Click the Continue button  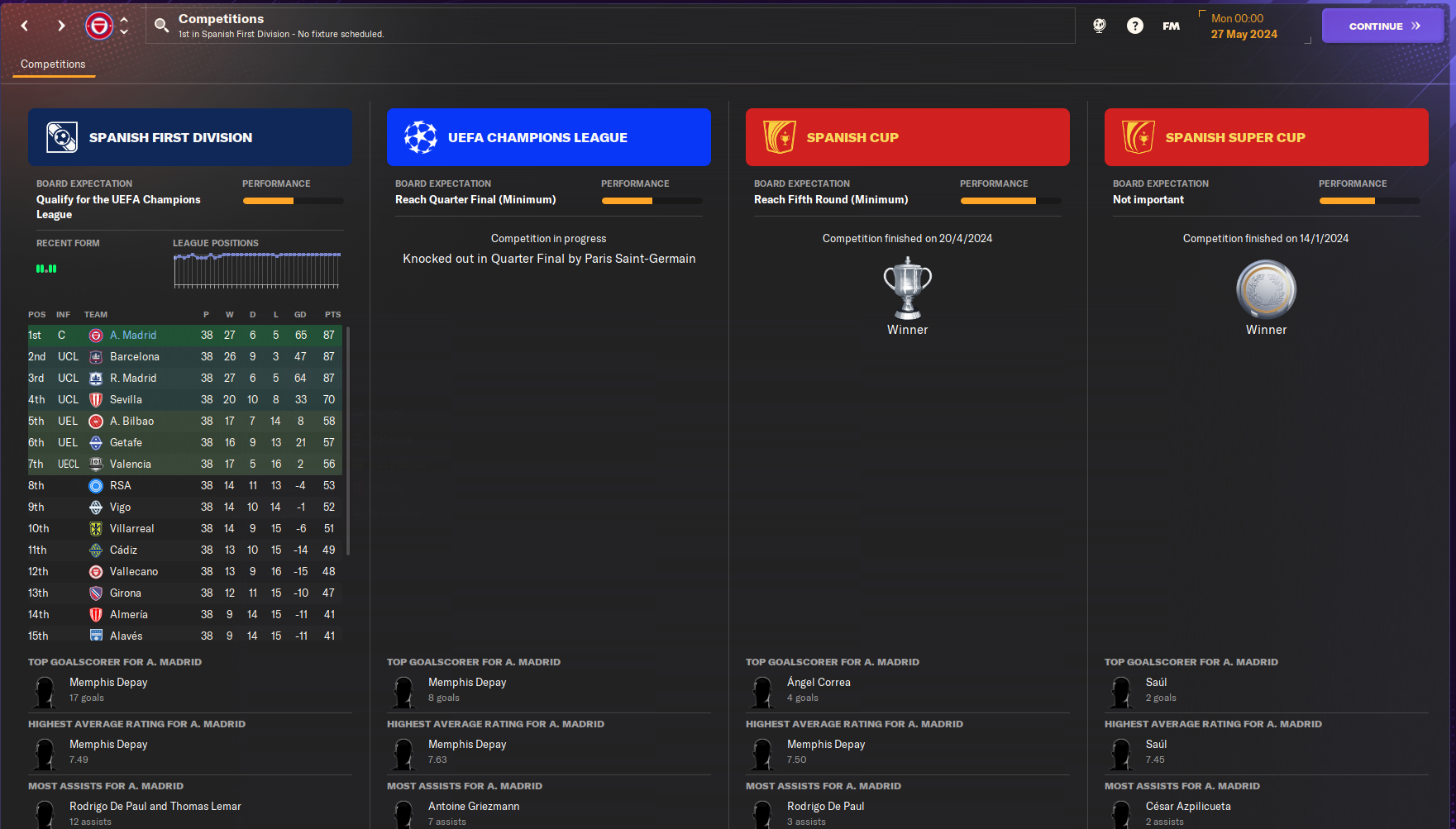(x=1382, y=26)
